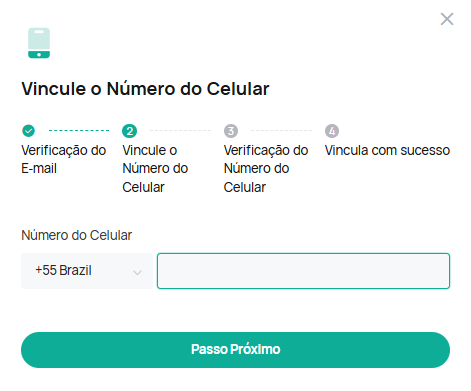Select the step 3 circle icon
Image resolution: width=471 pixels, height=391 pixels.
tap(231, 131)
